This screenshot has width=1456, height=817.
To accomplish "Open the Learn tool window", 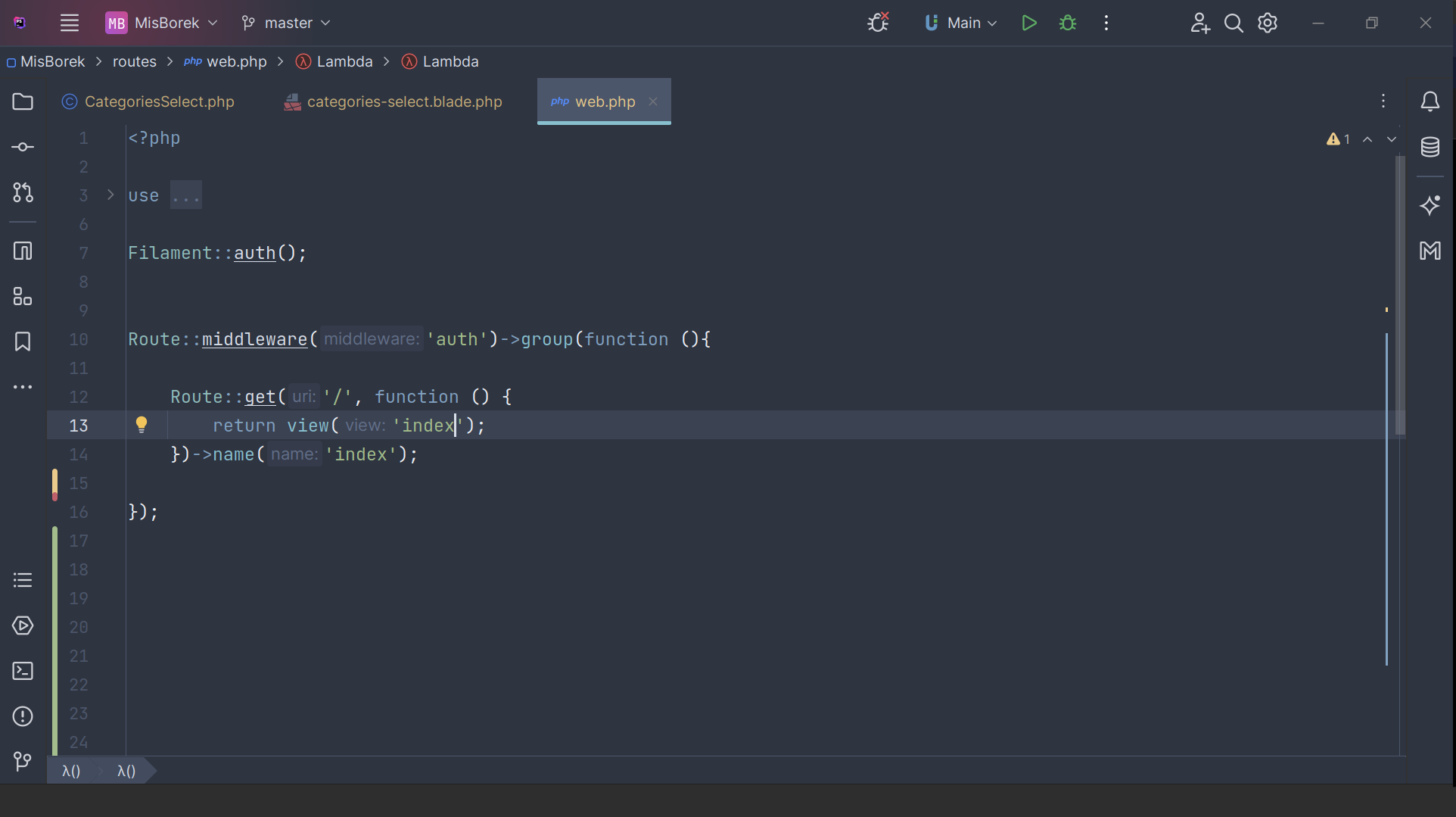I will pos(23,251).
